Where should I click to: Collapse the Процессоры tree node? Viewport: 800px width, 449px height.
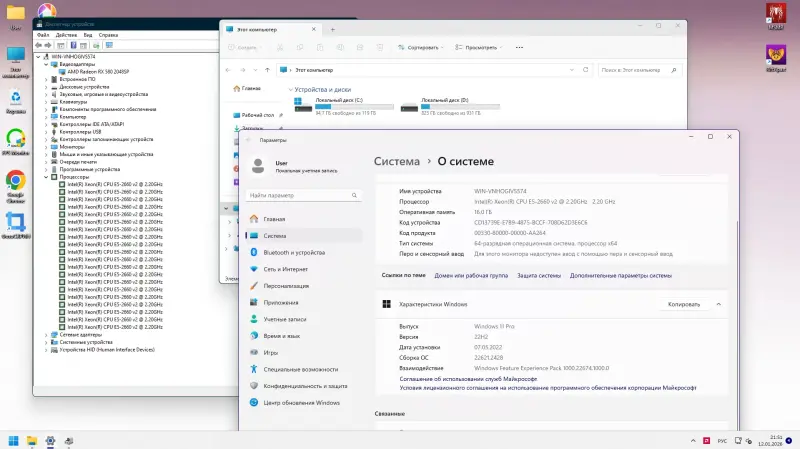(x=47, y=177)
